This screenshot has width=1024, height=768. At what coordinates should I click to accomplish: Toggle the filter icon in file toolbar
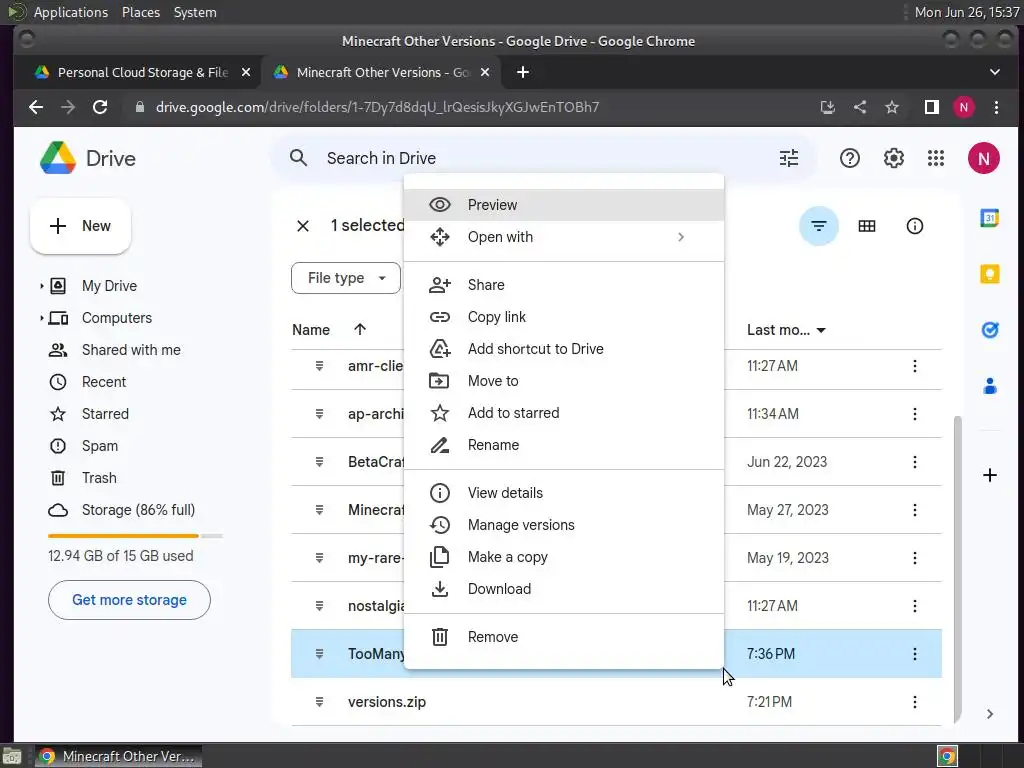coord(818,226)
